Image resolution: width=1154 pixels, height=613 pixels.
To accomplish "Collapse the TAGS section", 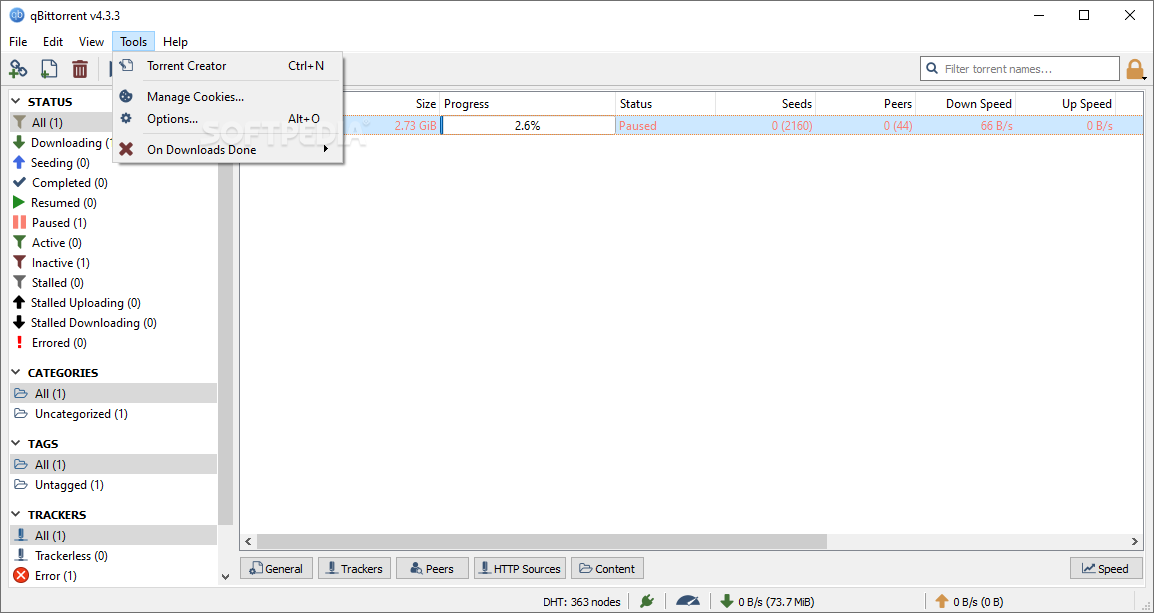I will (x=17, y=444).
